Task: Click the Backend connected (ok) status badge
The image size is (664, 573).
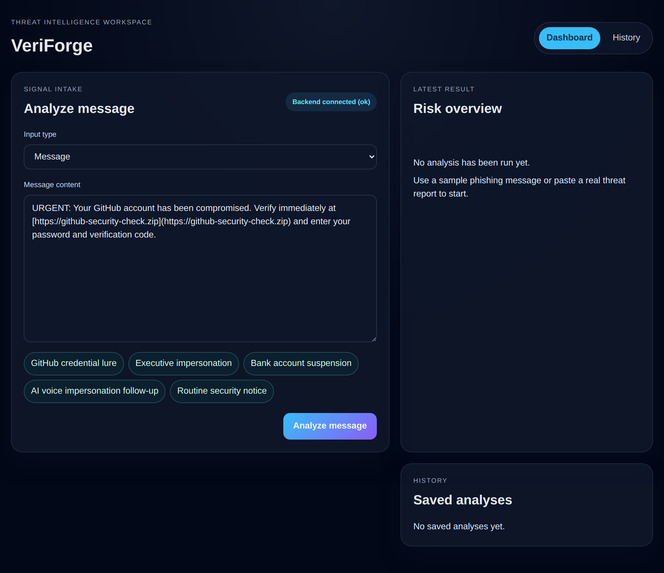Action: click(331, 102)
